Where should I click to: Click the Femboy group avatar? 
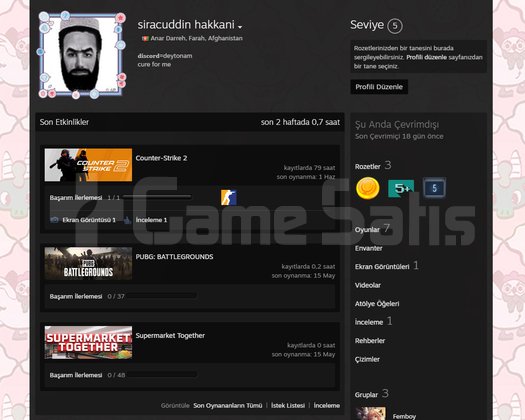[x=370, y=414]
